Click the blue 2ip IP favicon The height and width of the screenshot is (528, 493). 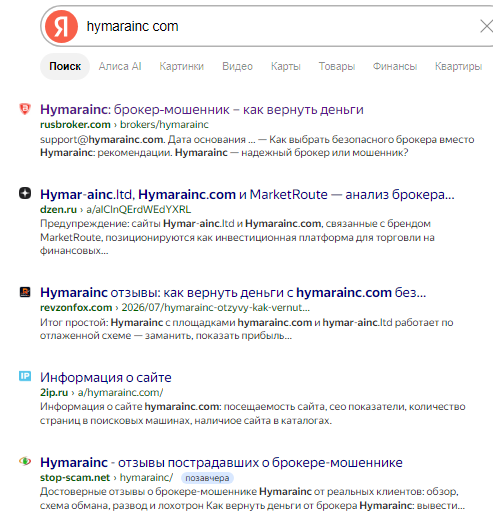(25, 376)
